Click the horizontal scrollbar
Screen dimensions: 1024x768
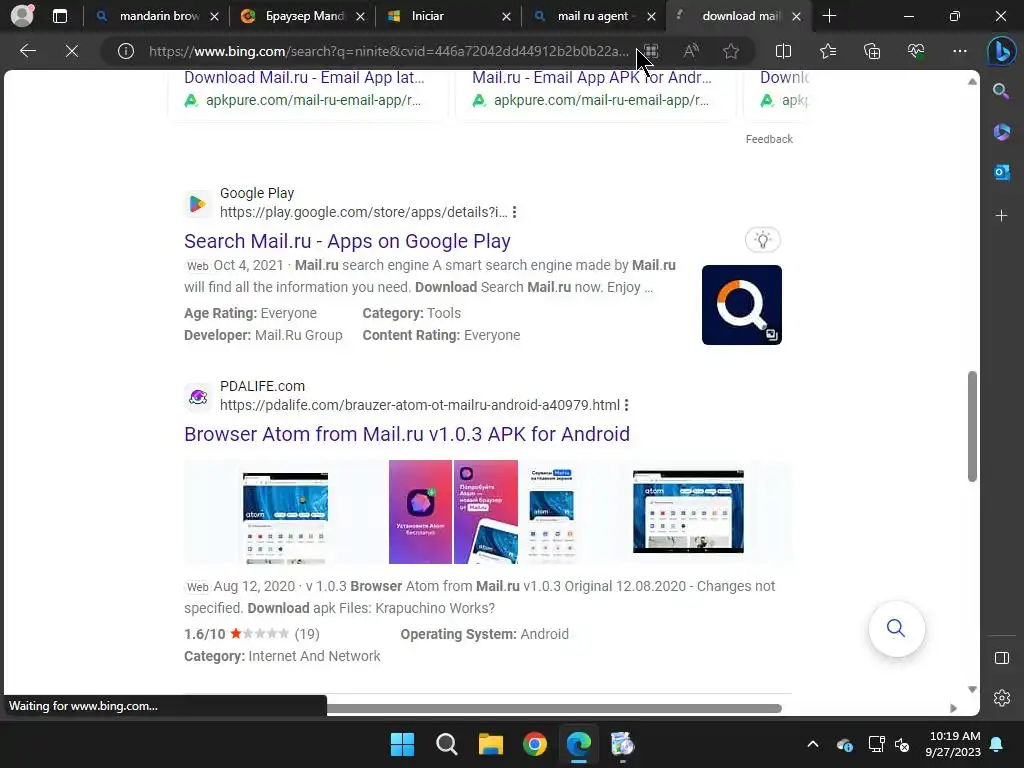click(554, 709)
